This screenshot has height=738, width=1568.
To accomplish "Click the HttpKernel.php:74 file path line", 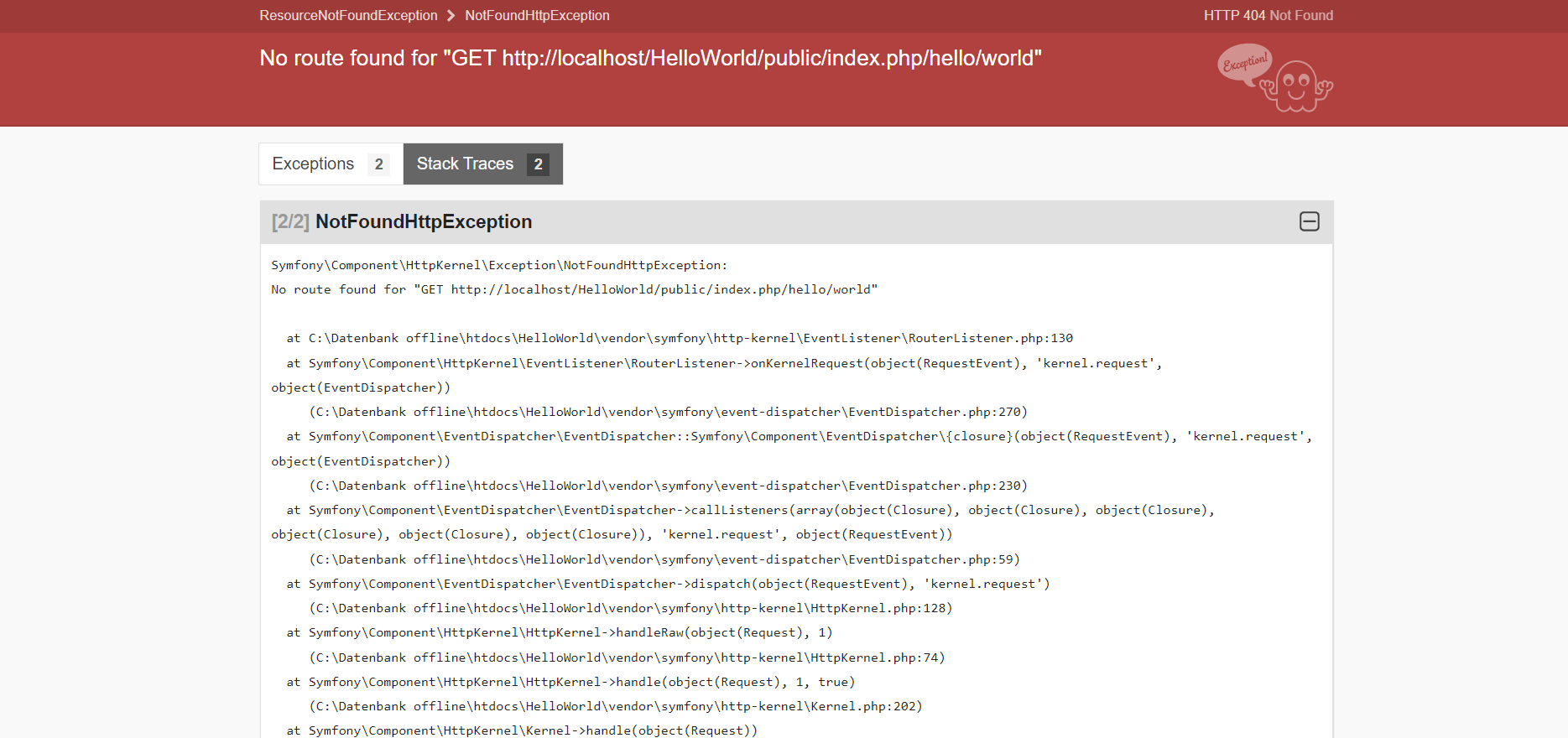I will (627, 657).
